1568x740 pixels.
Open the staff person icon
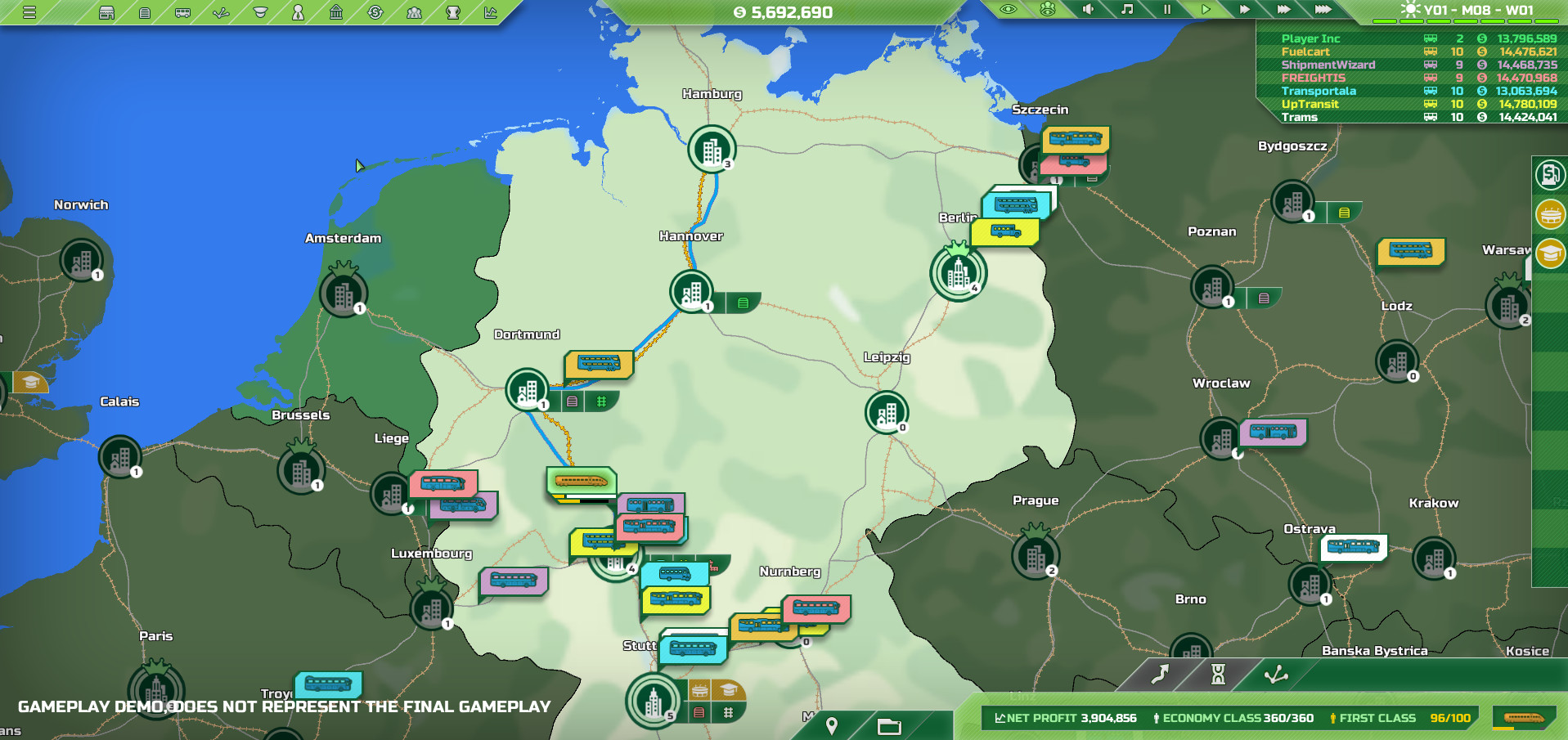pyautogui.click(x=298, y=12)
